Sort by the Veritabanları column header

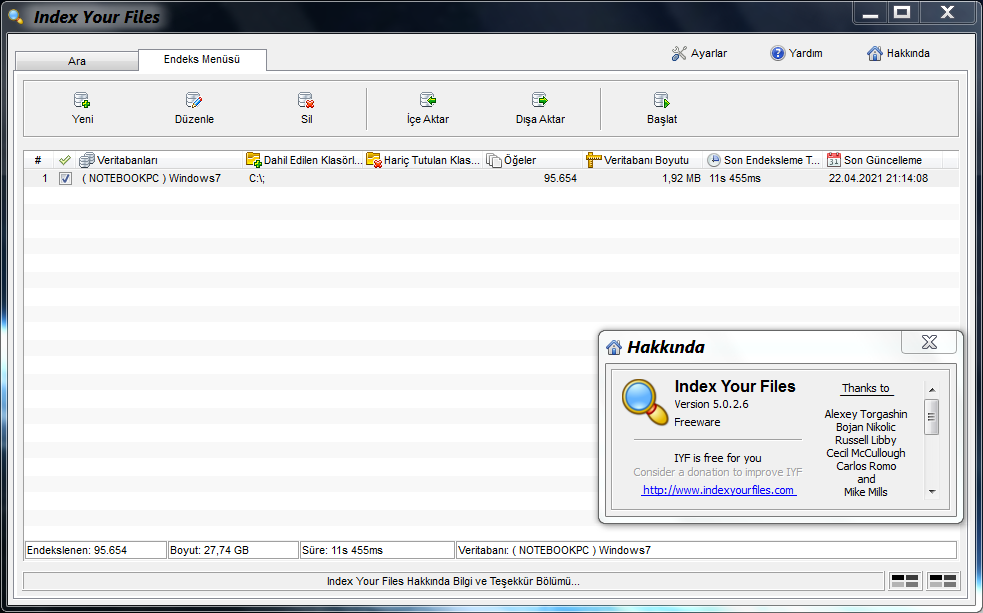(159, 160)
